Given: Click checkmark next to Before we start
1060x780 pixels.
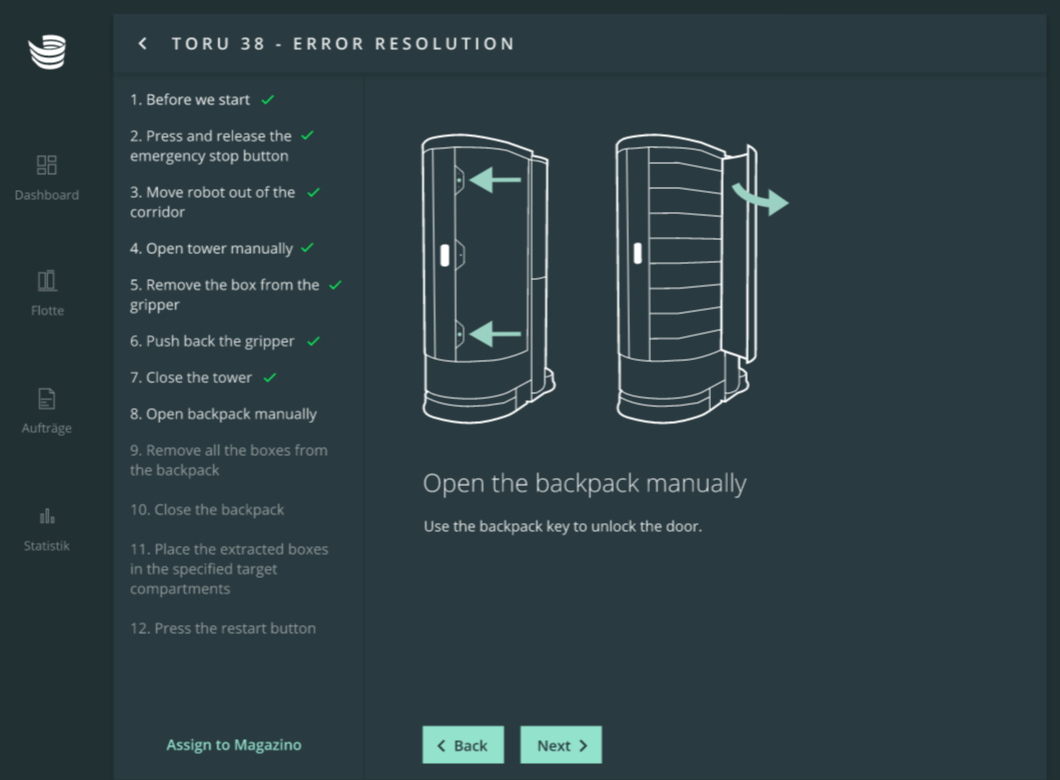Looking at the screenshot, I should click(268, 100).
